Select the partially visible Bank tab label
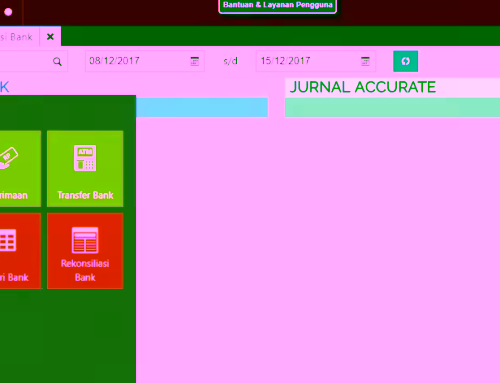500x383 pixels. [x=16, y=37]
